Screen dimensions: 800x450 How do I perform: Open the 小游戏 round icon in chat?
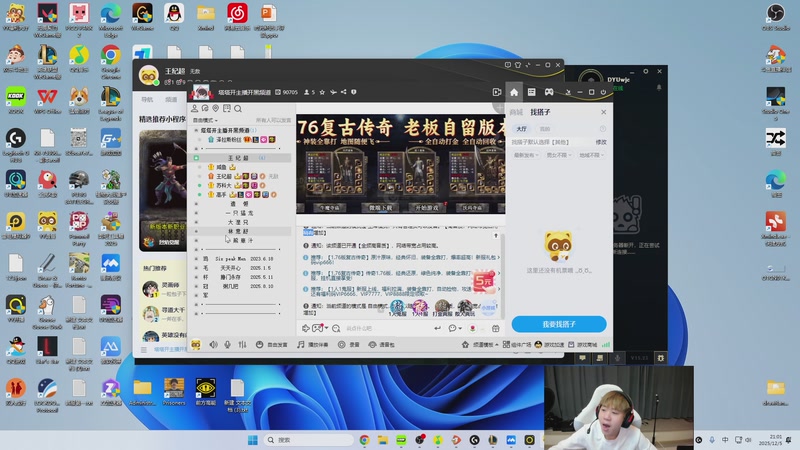click(x=488, y=308)
